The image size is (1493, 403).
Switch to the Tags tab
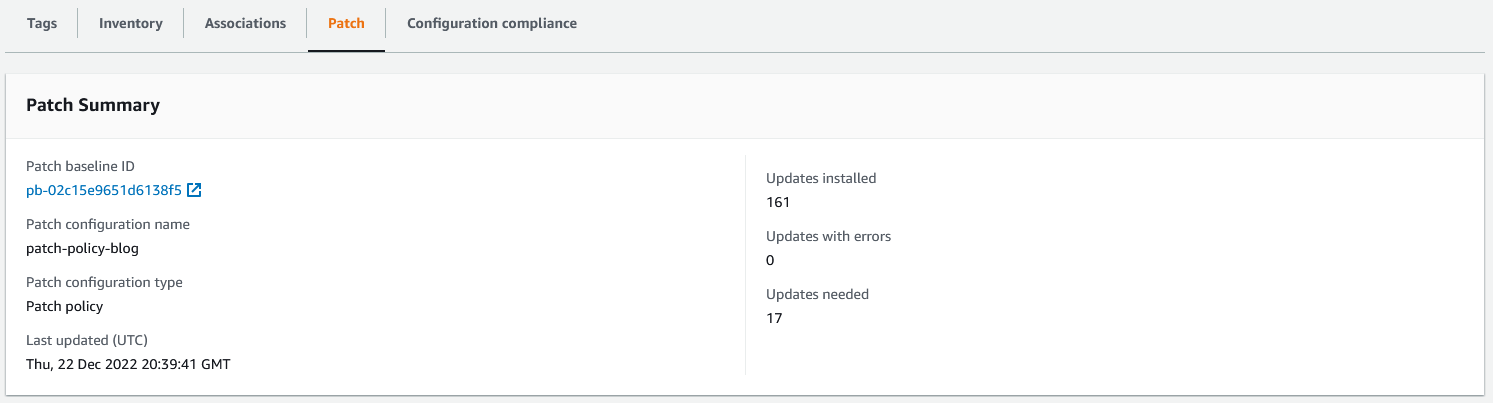coord(41,23)
